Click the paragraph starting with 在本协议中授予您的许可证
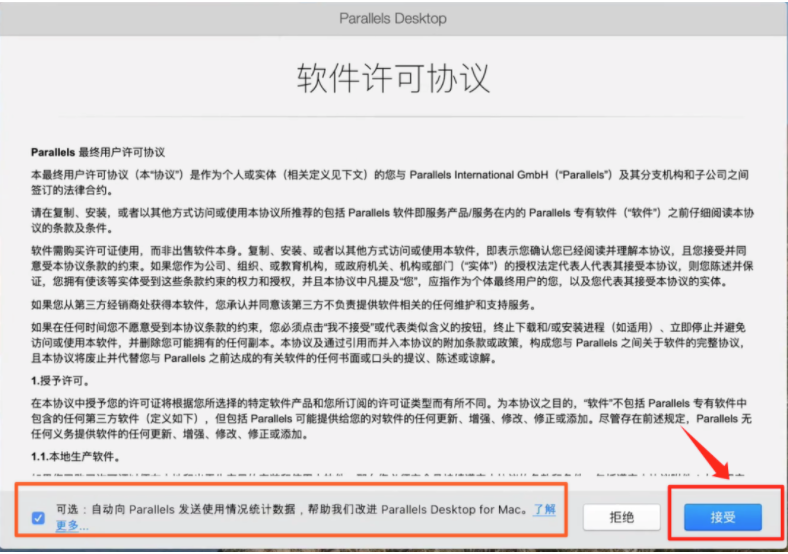Screen dimensions: 788x554 391,419
